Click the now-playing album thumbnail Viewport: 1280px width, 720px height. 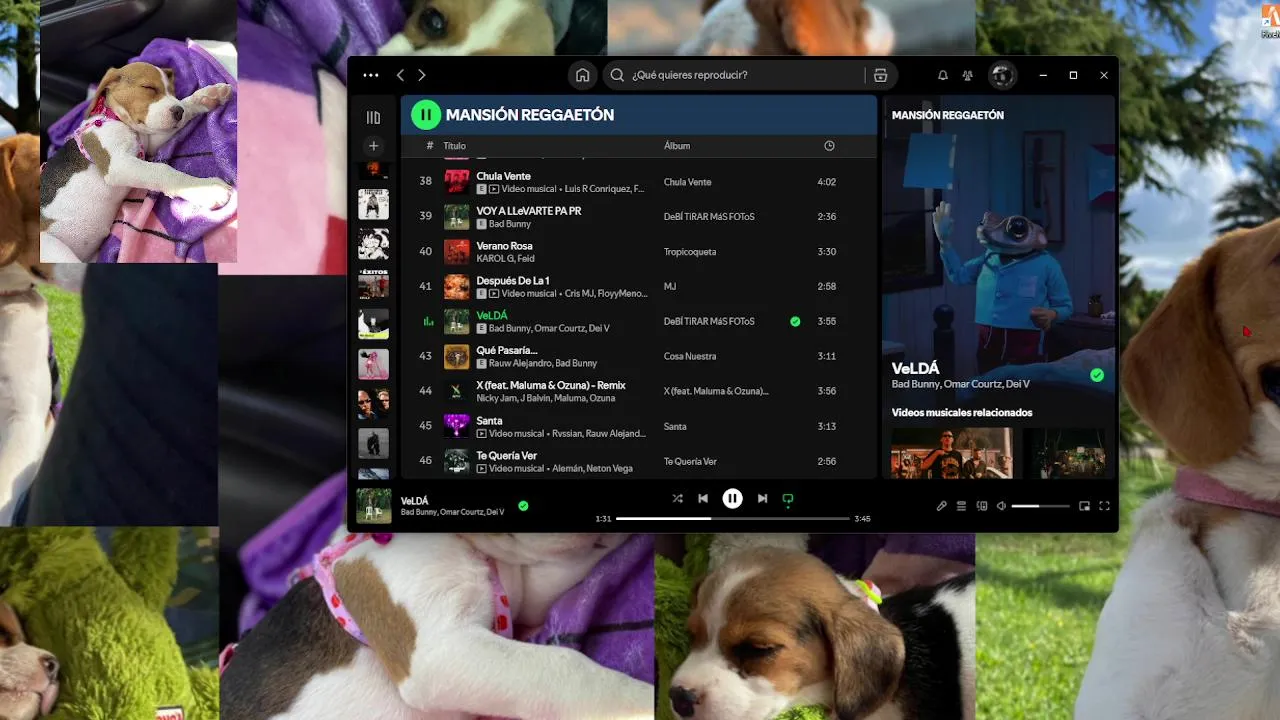click(374, 506)
